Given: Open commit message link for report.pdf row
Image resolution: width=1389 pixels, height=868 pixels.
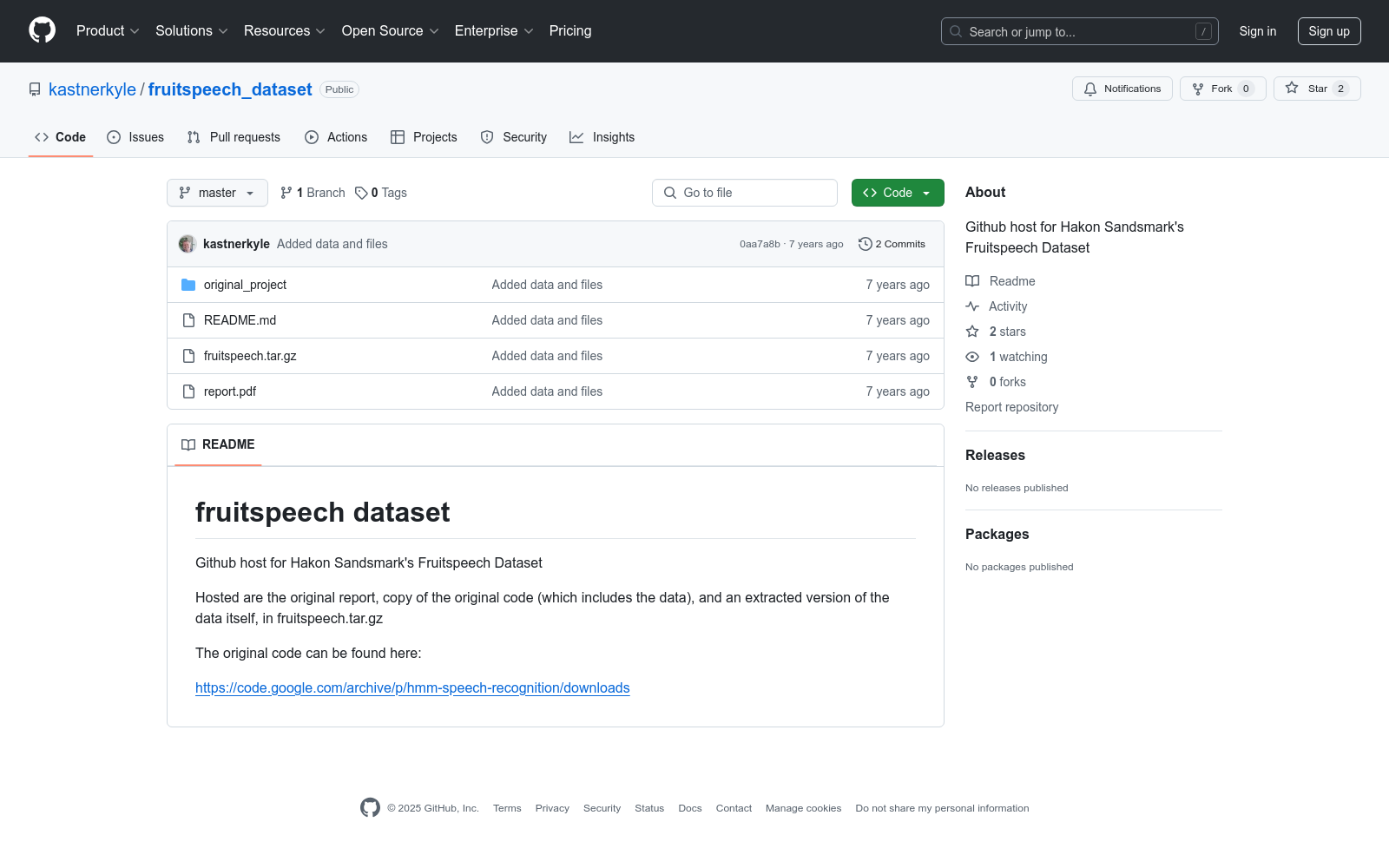Looking at the screenshot, I should click(x=547, y=391).
